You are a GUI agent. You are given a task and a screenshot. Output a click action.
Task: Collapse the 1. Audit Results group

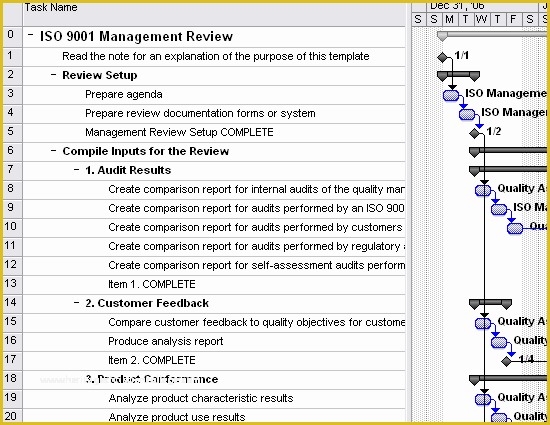point(76,169)
